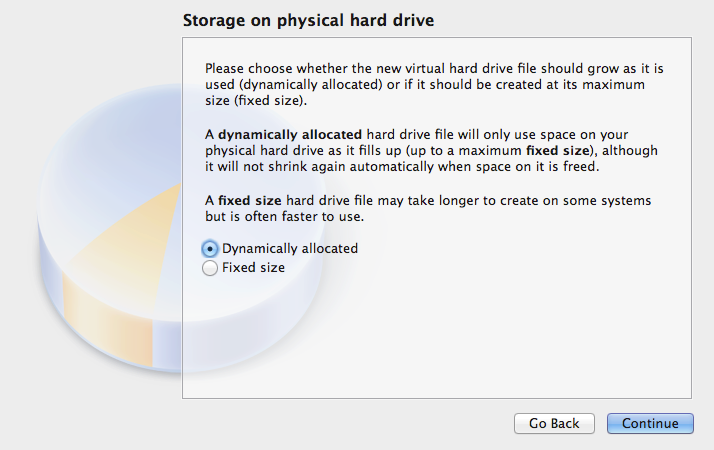Click the text 'but is often faster to use'

(285, 216)
